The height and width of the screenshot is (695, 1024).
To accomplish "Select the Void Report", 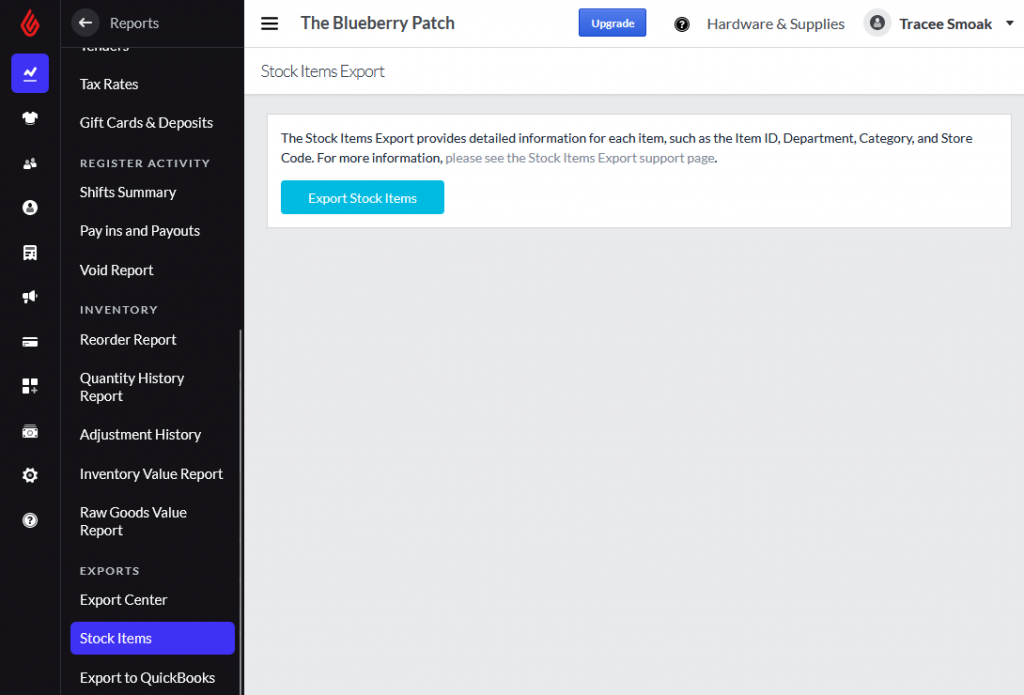I will click(115, 270).
